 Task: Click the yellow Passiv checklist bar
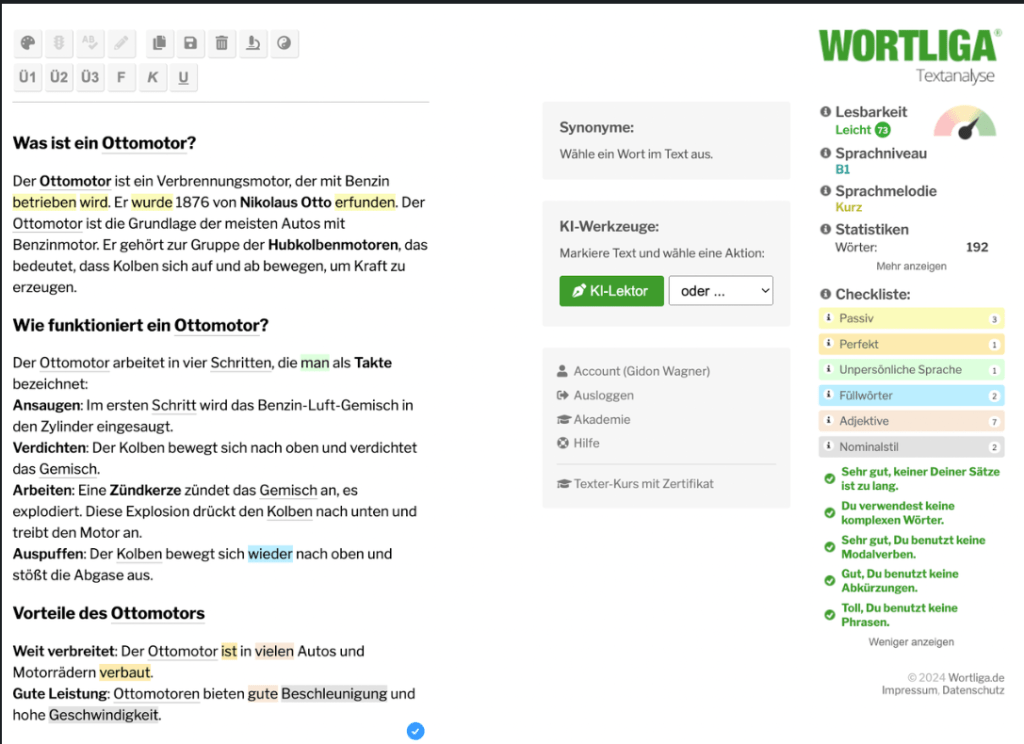click(x=910, y=319)
